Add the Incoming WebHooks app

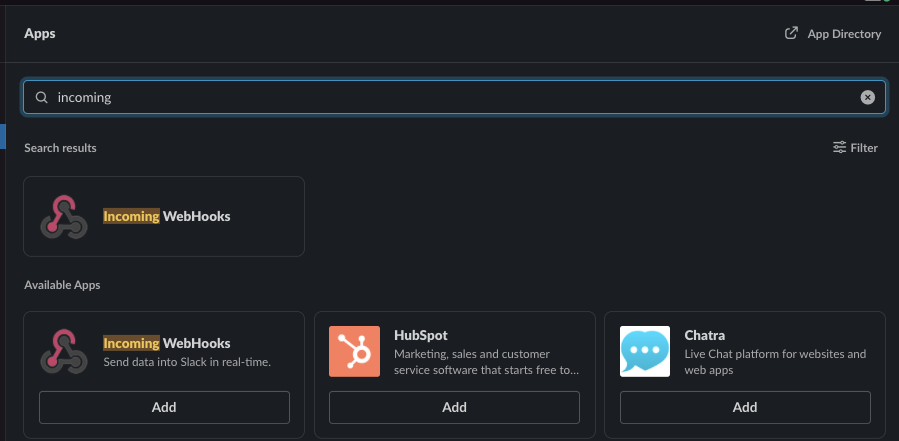click(x=164, y=407)
